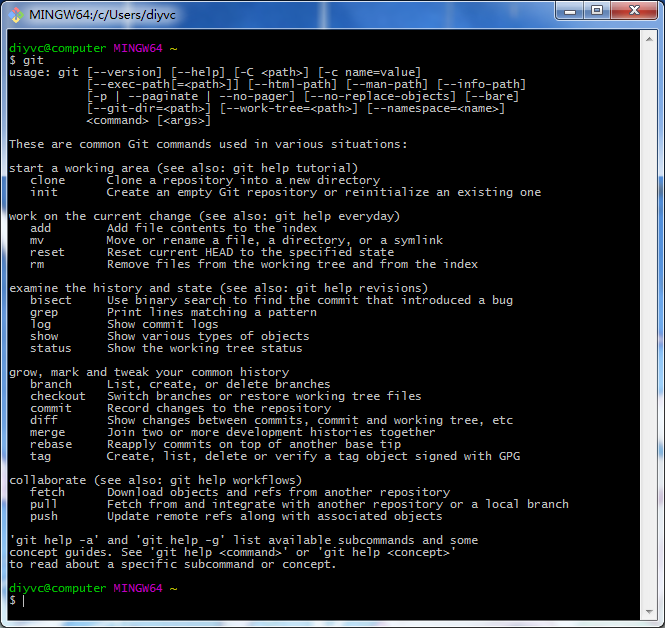This screenshot has height=628, width=665.
Task: Click the text 'Show the working tree status'
Action: (204, 349)
